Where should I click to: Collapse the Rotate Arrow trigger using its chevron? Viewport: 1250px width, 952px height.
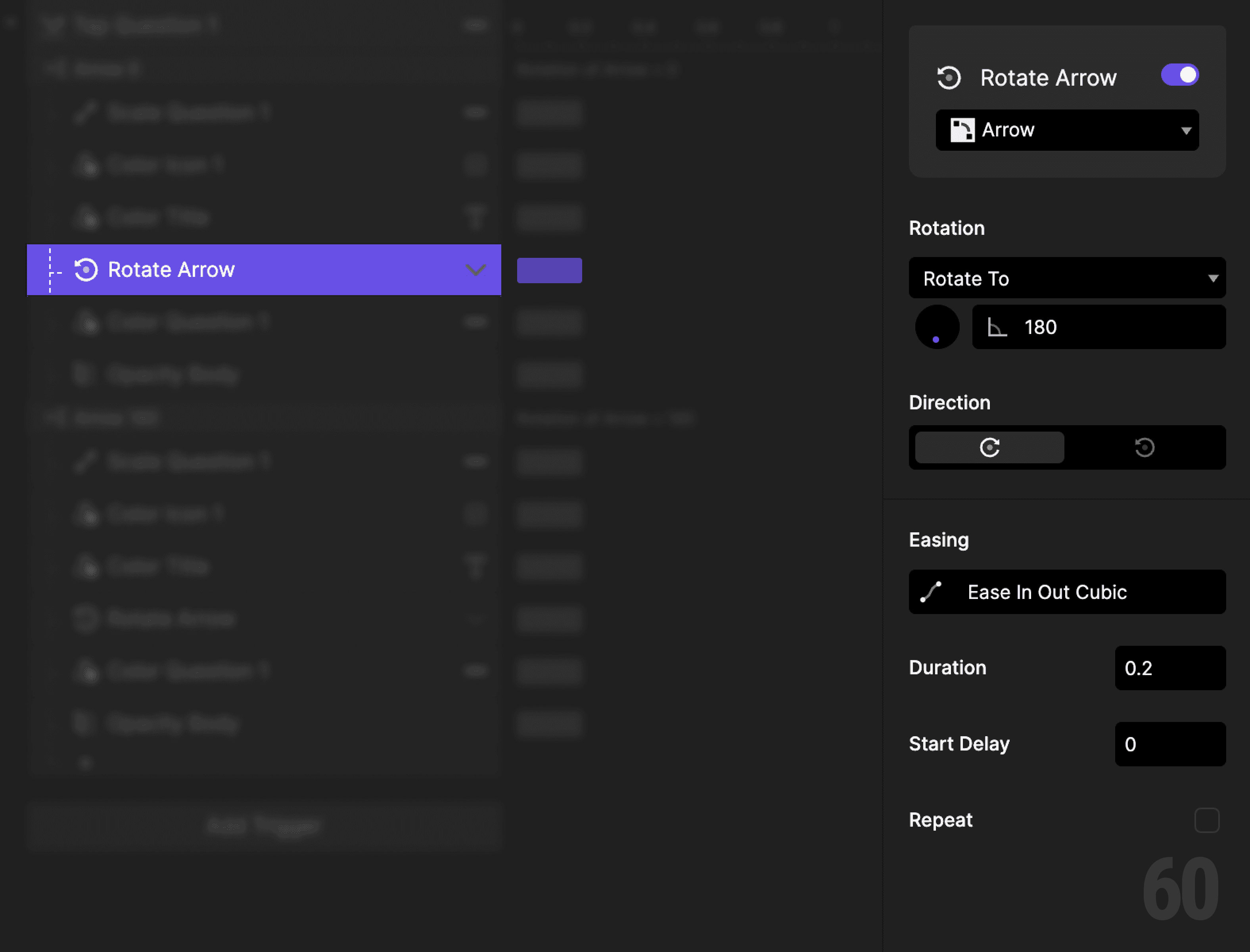(476, 270)
